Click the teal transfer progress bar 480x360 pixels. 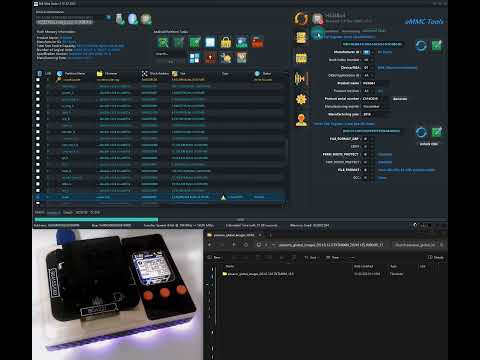(96, 219)
